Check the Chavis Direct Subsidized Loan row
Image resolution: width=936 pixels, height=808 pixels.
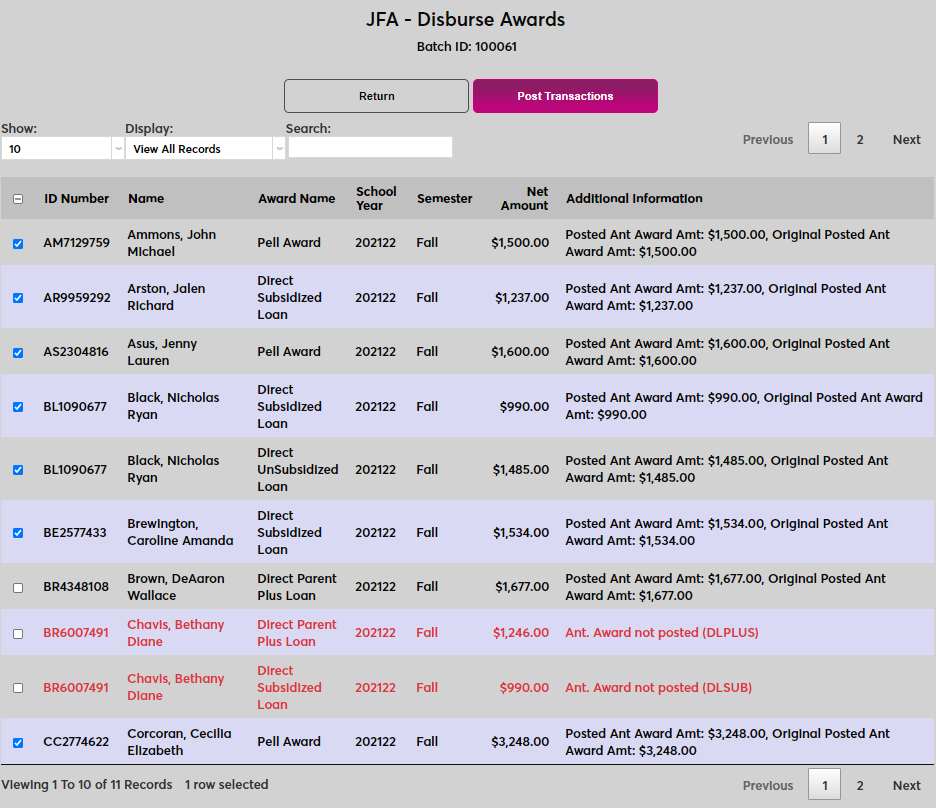[x=18, y=688]
